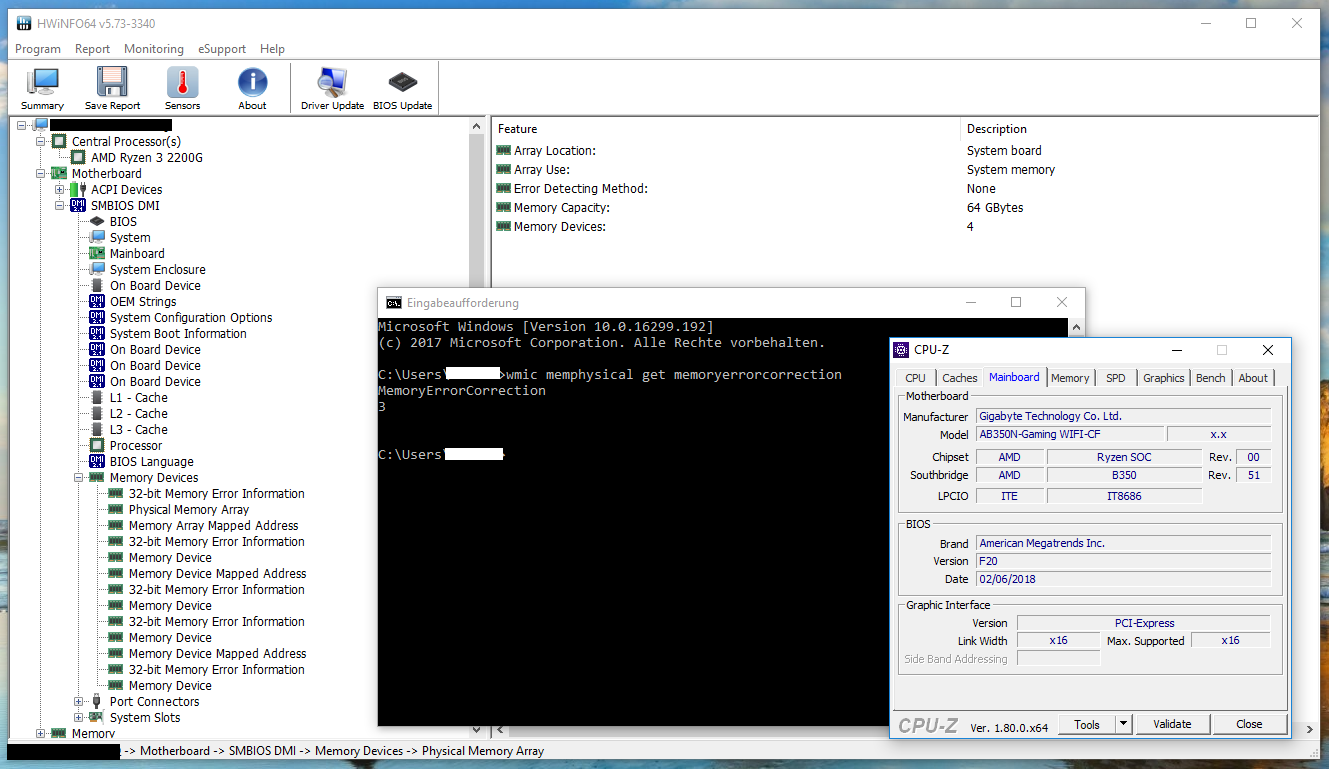Switch to the Caches tab in CPU-Z
The image size is (1329, 769).
coord(960,378)
